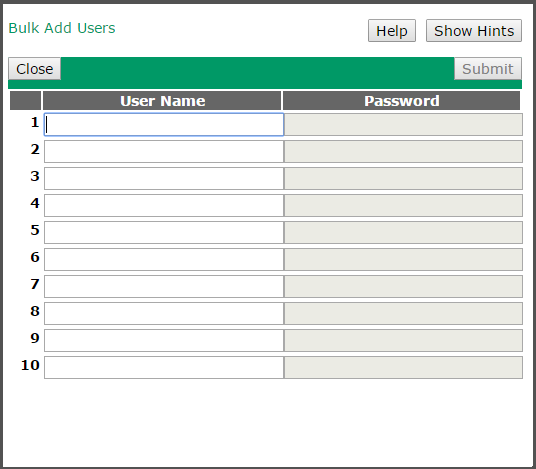
Task: Focus the User Name field in row 7
Action: coord(164,286)
